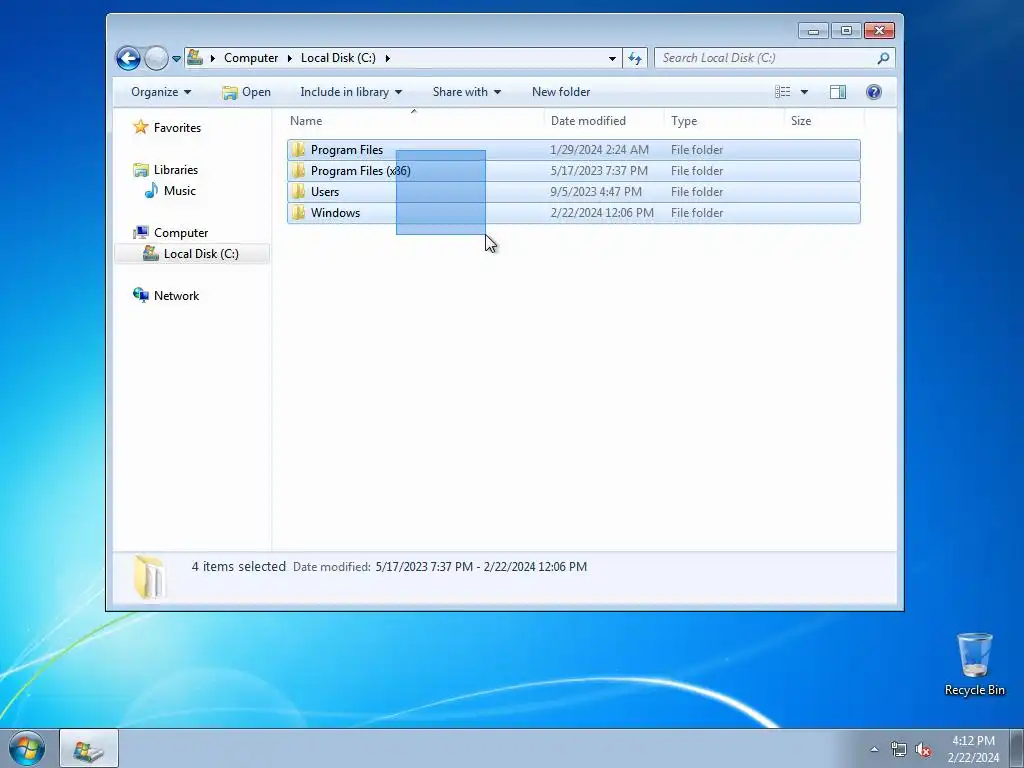Click the greyed-out Forward arrow button
The height and width of the screenshot is (768, 1024).
pos(155,58)
